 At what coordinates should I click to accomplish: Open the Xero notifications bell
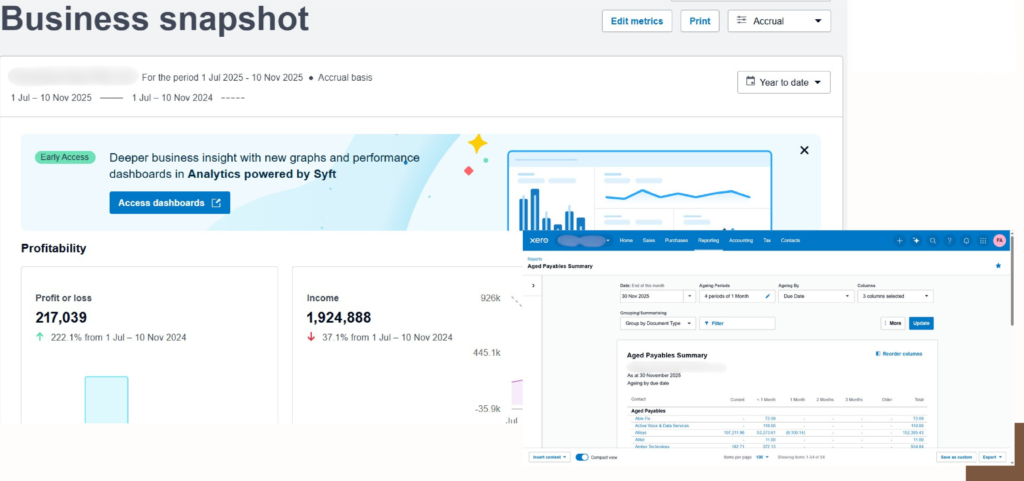coord(966,241)
